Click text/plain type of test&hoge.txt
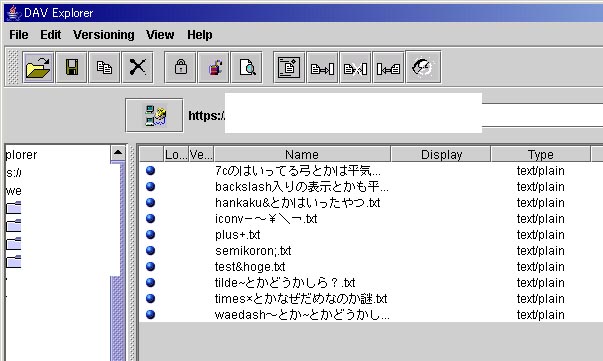 [540, 266]
